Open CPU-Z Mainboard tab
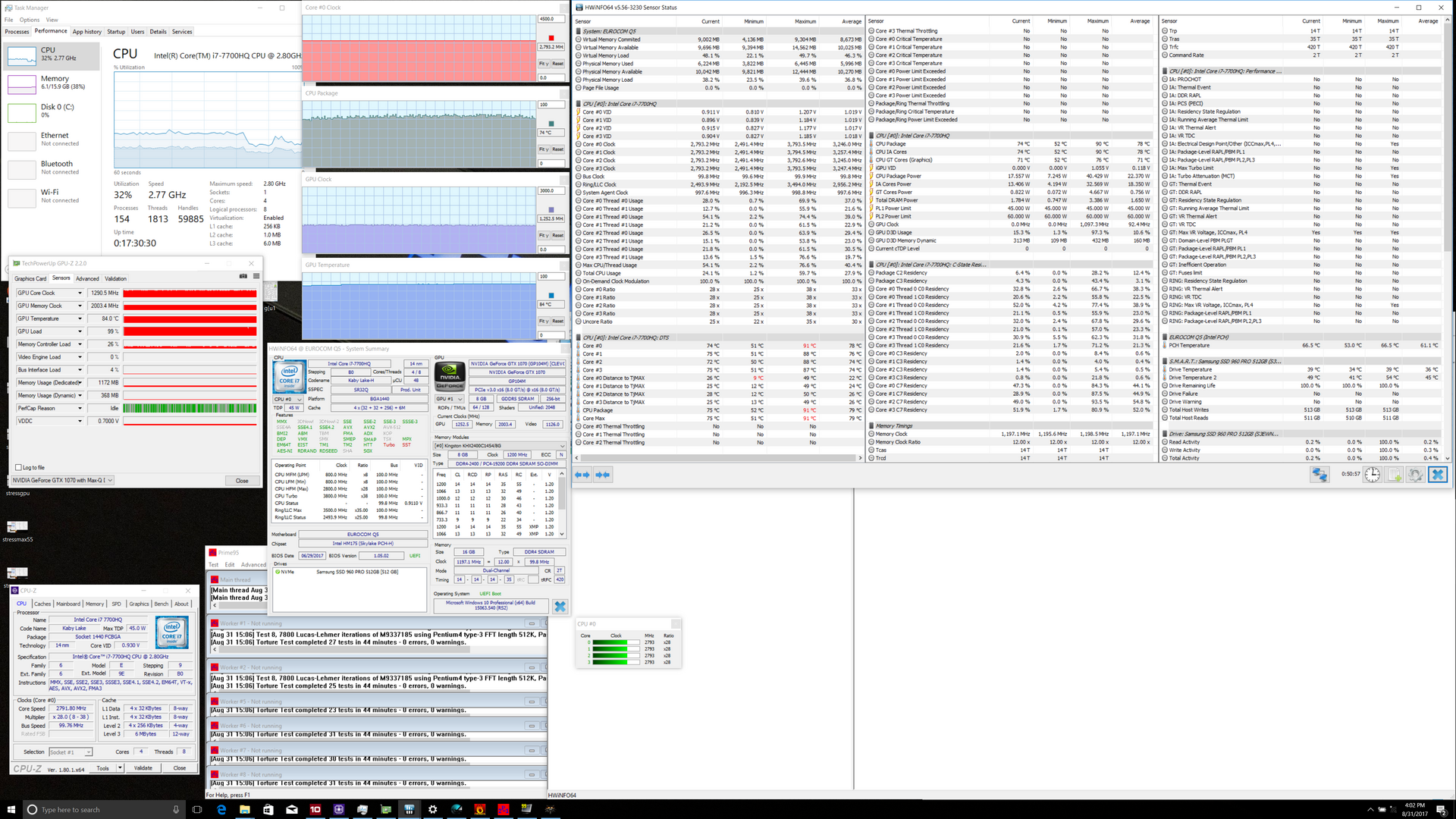This screenshot has width=1456, height=819. (67, 604)
